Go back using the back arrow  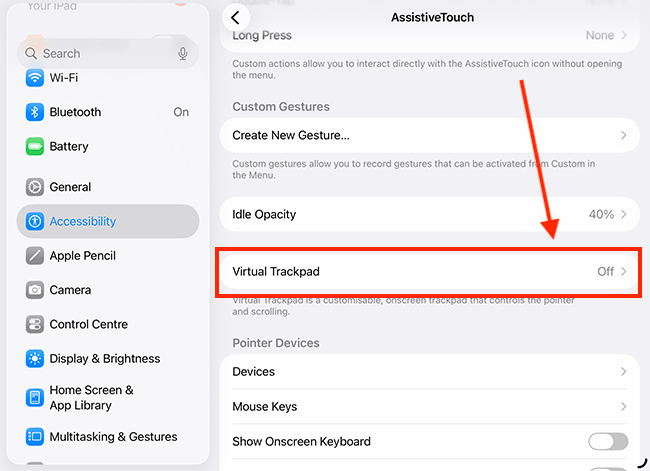tap(236, 18)
